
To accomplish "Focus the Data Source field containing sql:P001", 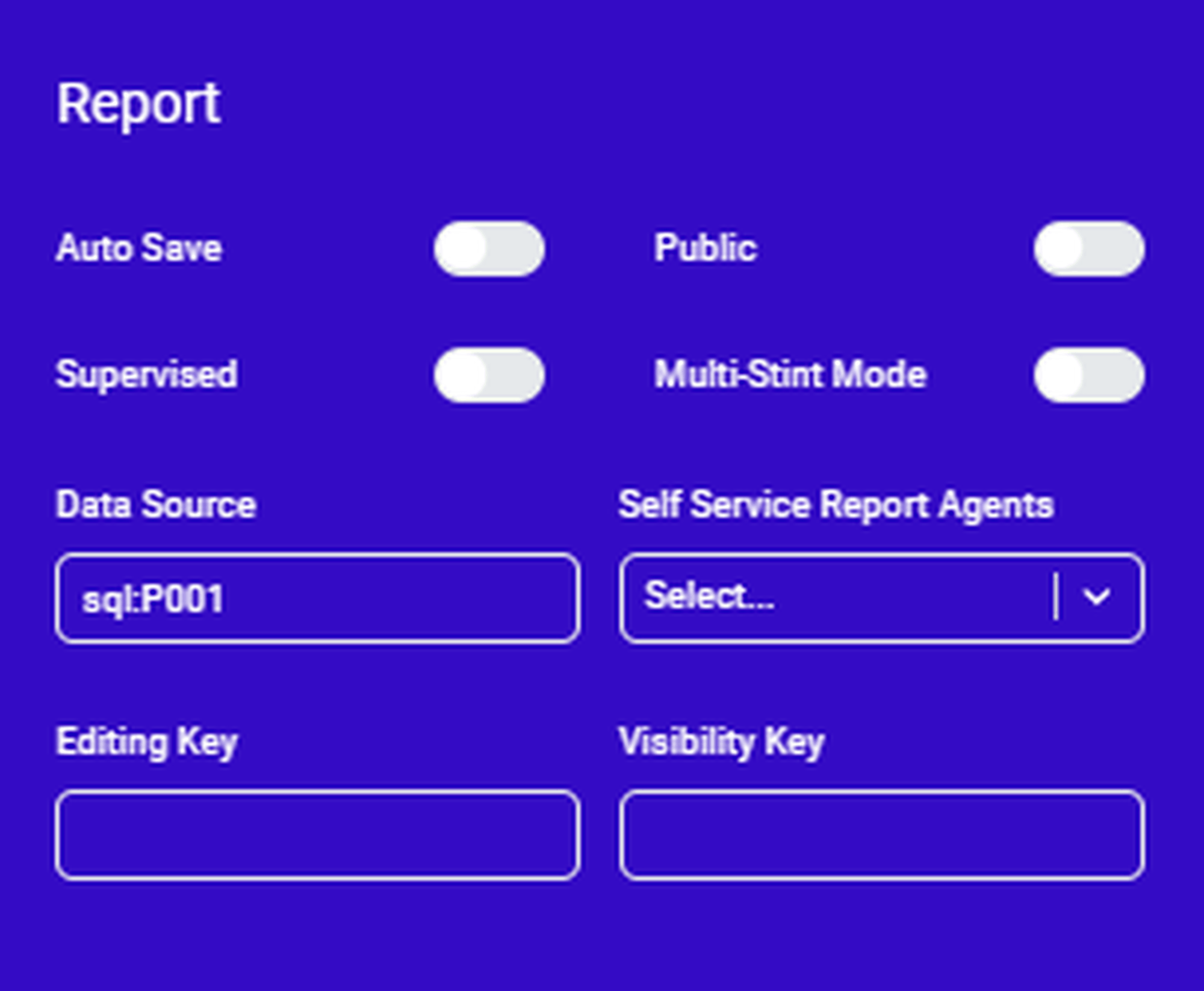I will [x=317, y=598].
